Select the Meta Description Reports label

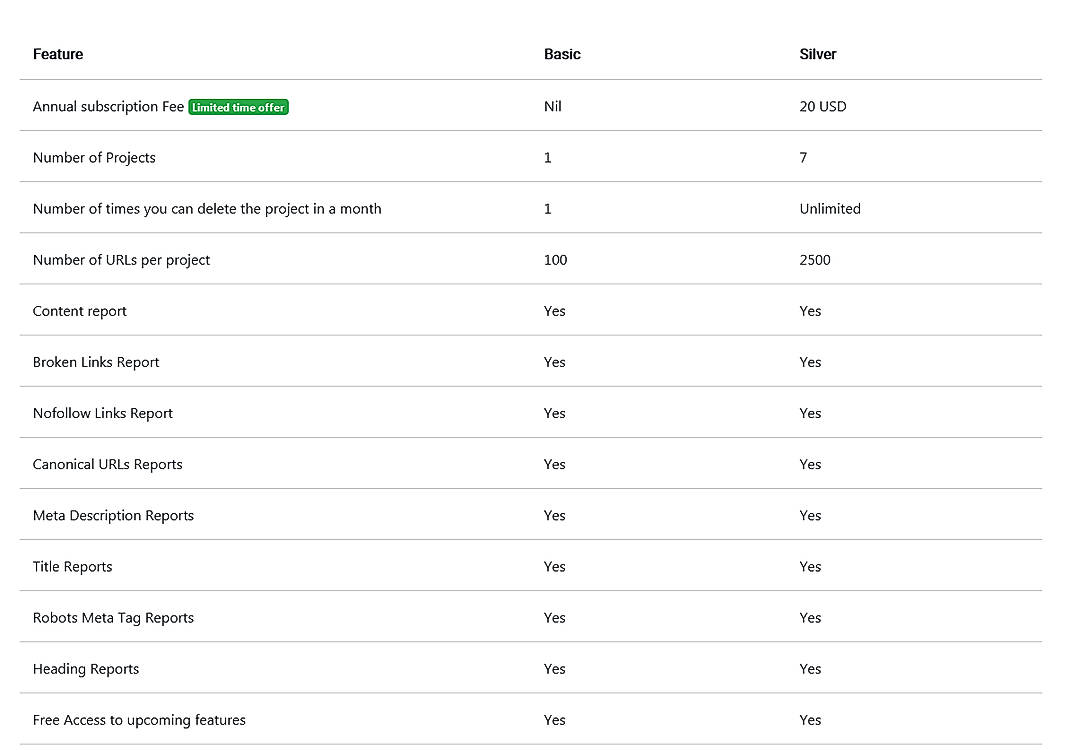point(113,516)
